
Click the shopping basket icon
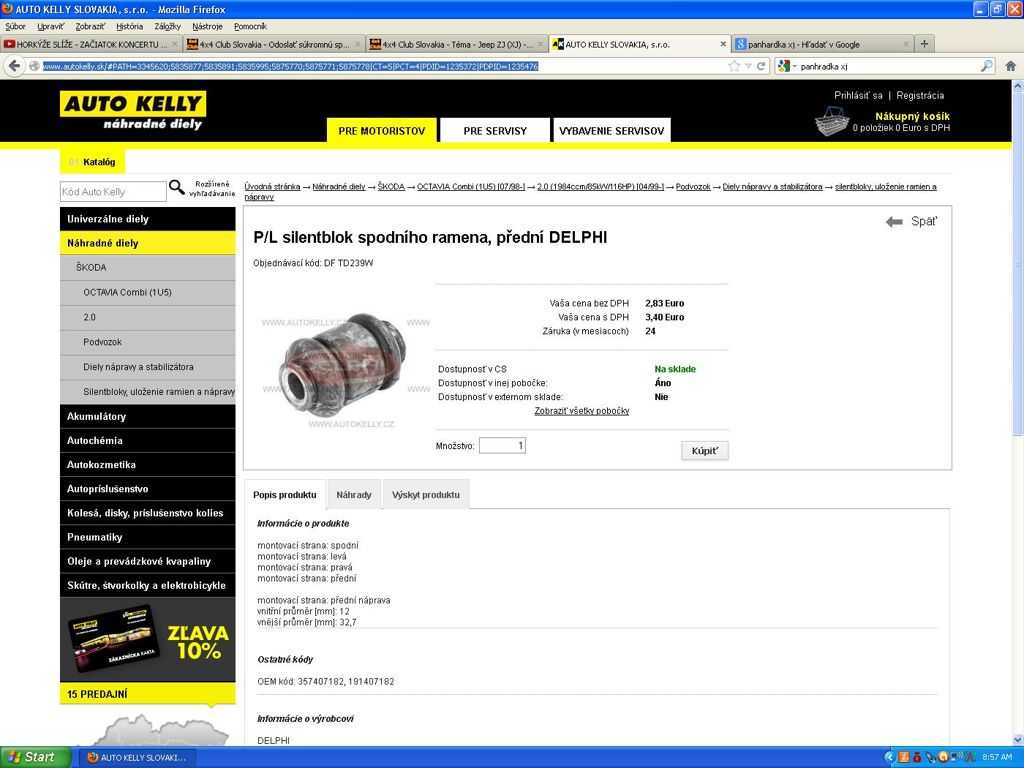click(x=831, y=121)
